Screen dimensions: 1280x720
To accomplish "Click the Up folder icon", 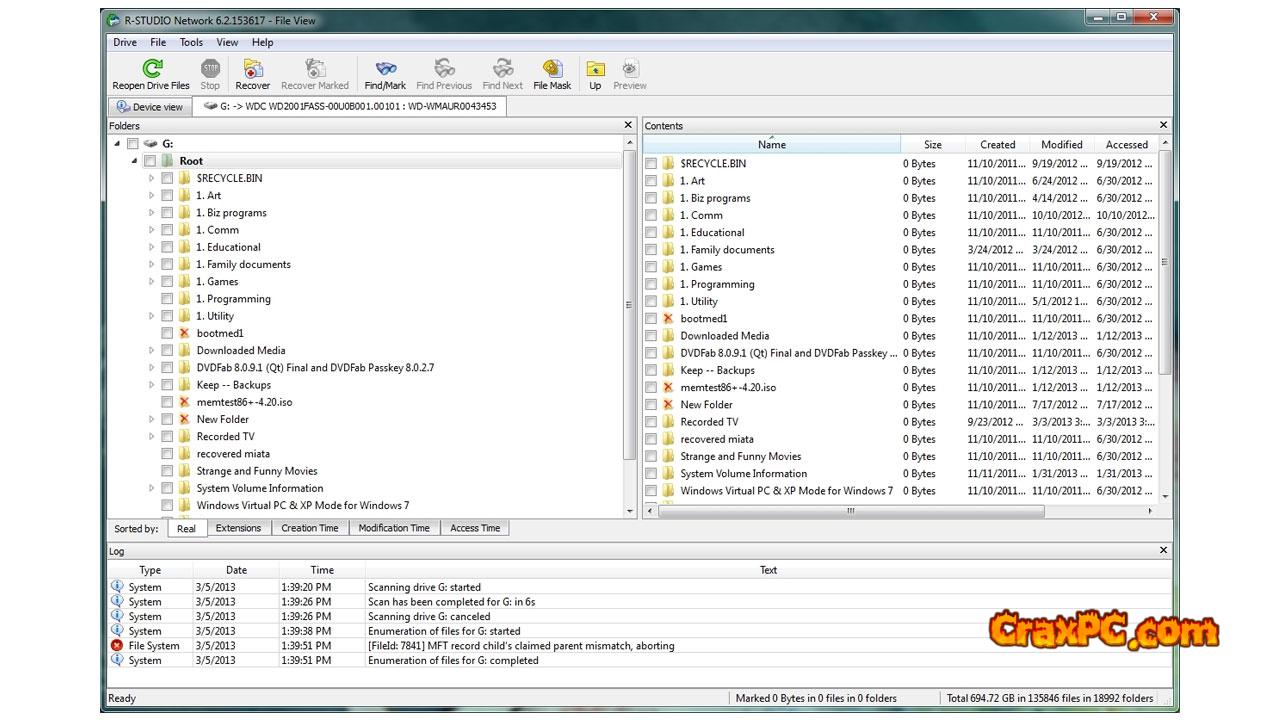I will click(595, 69).
